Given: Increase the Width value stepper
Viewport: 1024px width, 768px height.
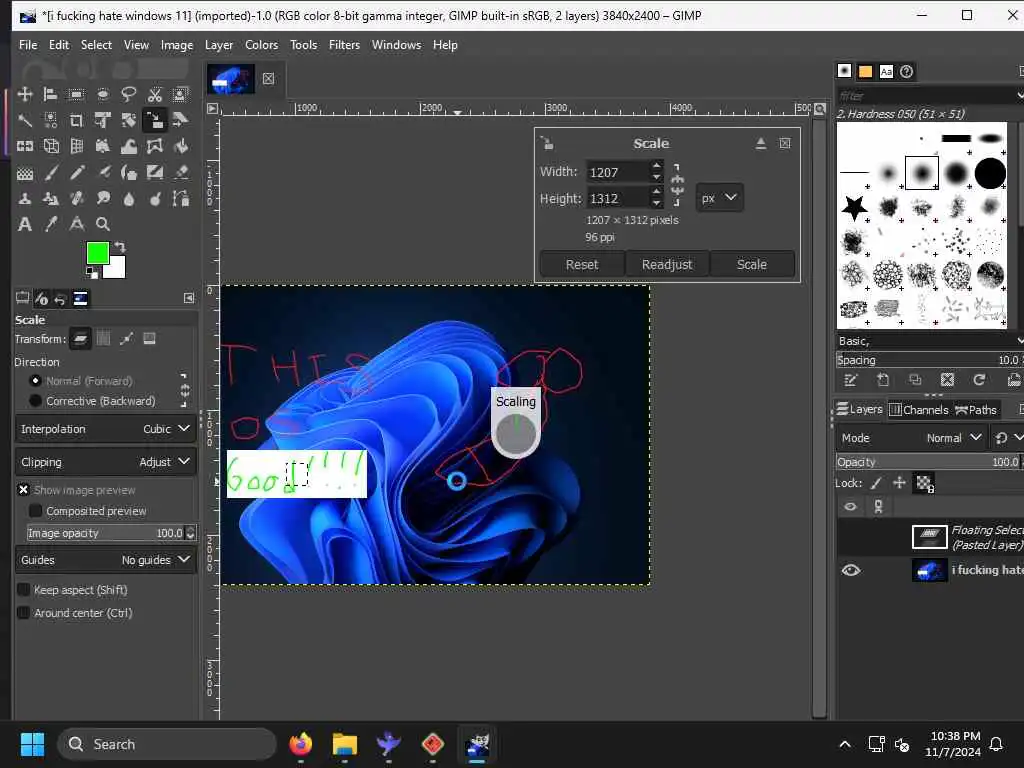Looking at the screenshot, I should click(x=656, y=166).
